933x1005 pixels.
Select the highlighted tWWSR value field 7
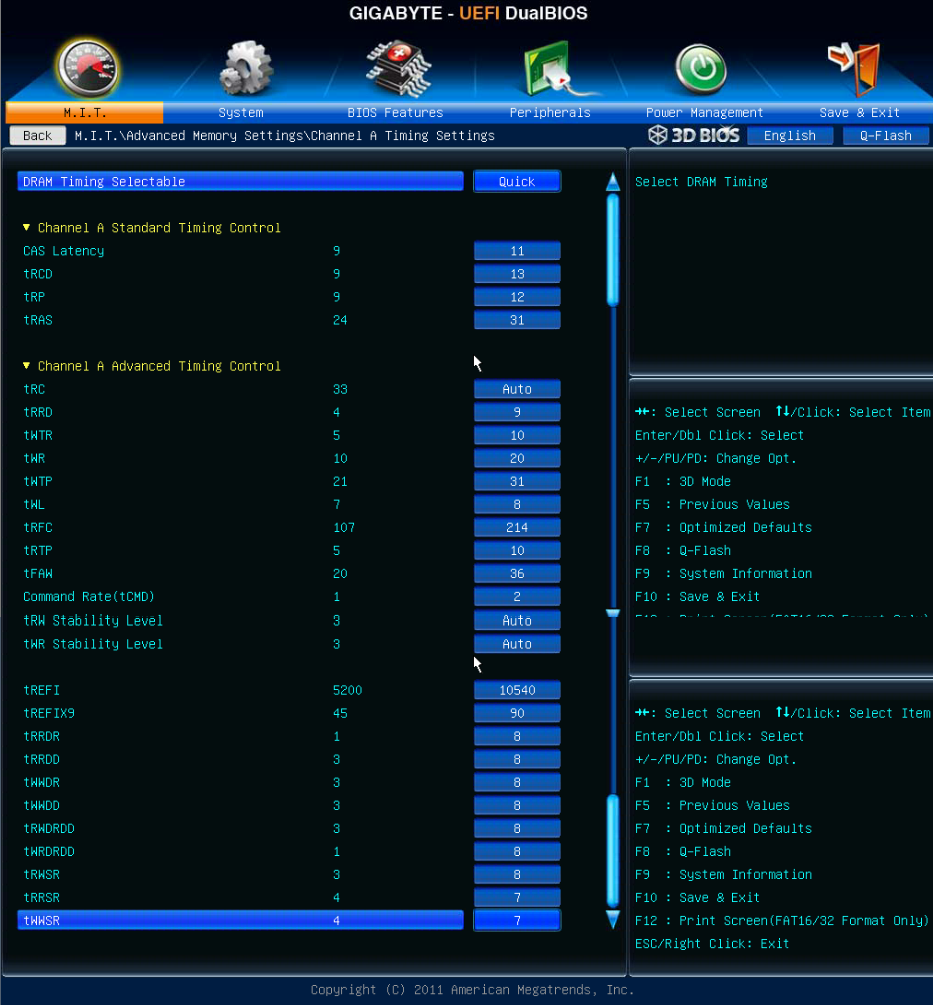(517, 920)
